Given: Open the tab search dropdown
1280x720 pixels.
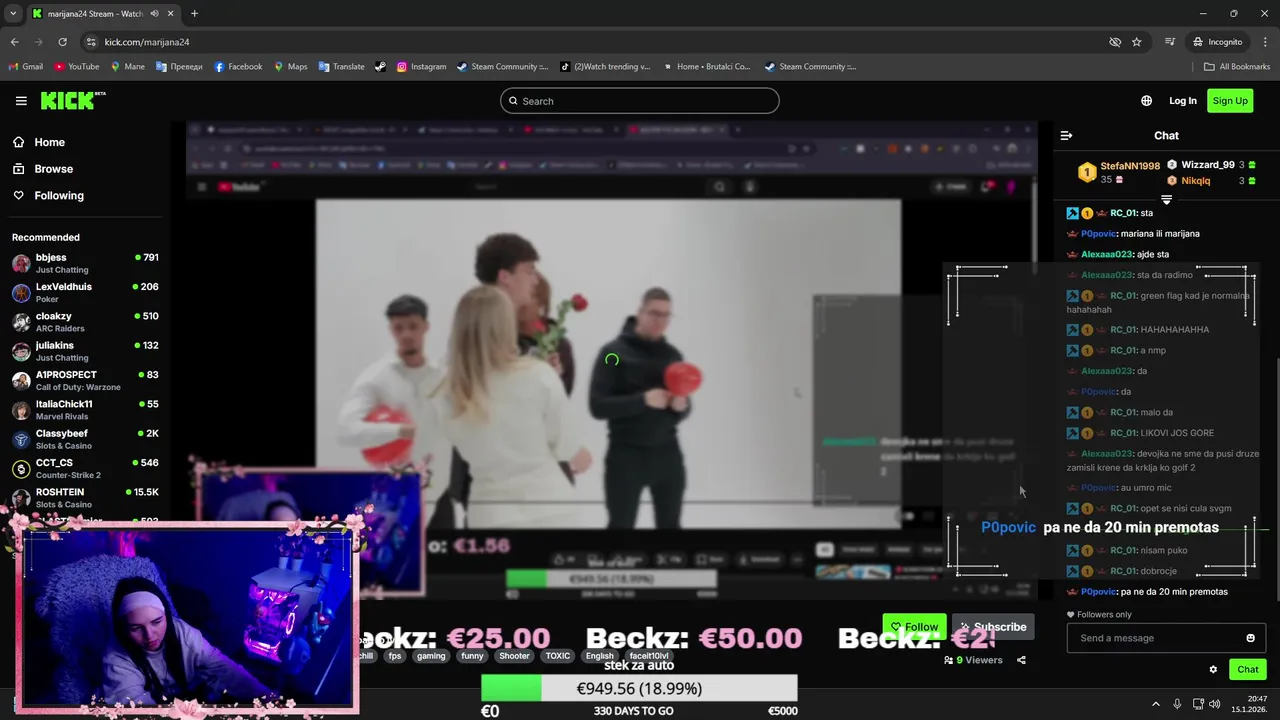Looking at the screenshot, I should 13,14.
